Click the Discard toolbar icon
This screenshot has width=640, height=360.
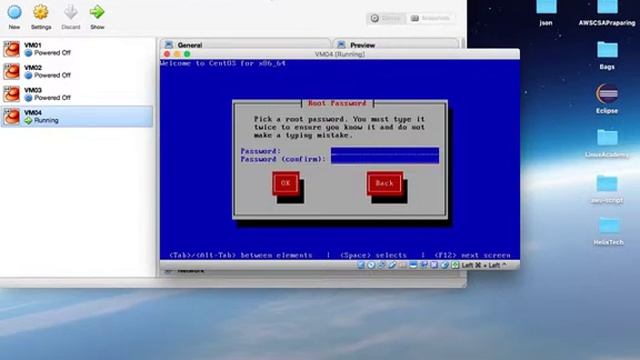[x=71, y=12]
